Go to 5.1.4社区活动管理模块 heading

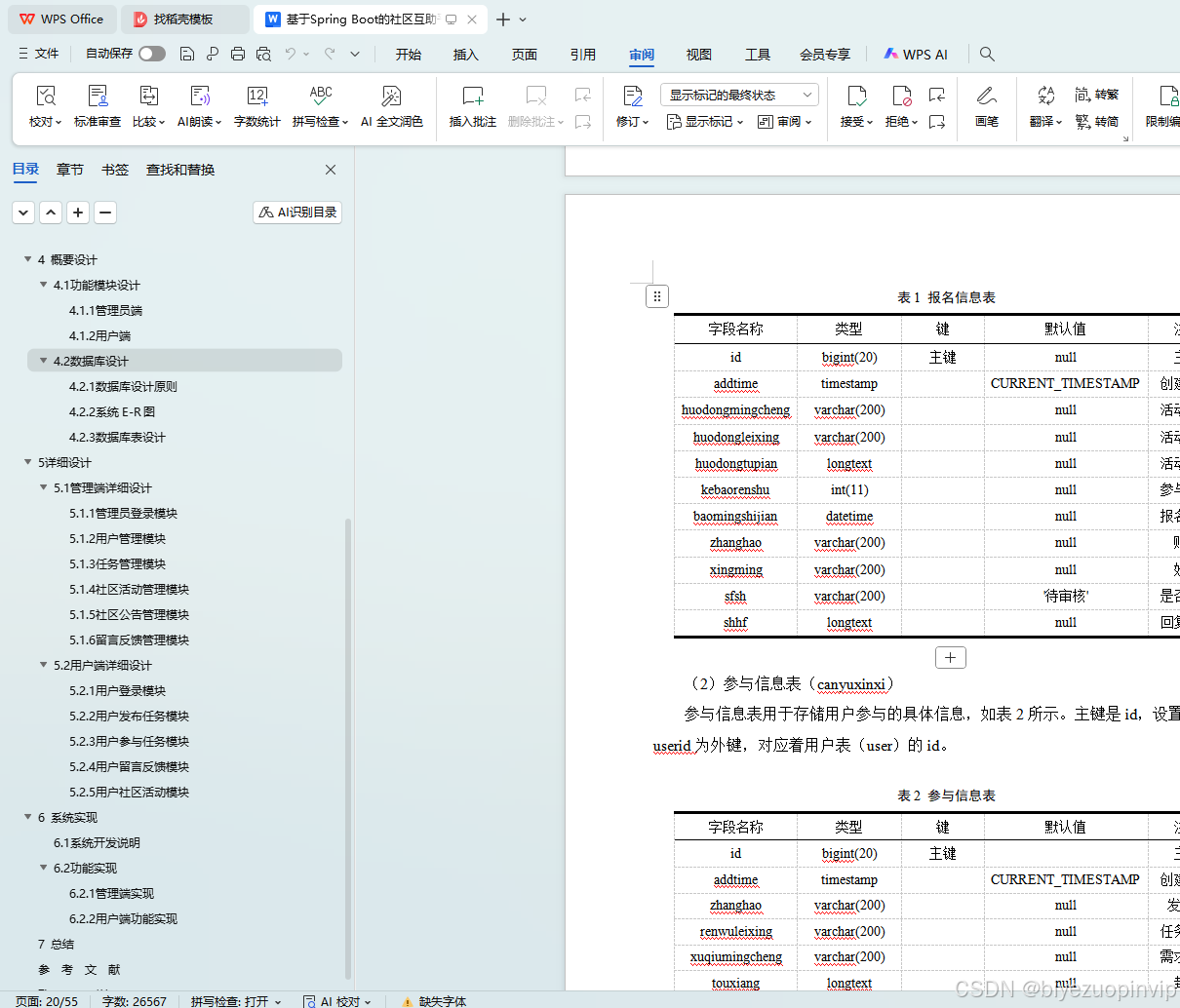point(129,589)
